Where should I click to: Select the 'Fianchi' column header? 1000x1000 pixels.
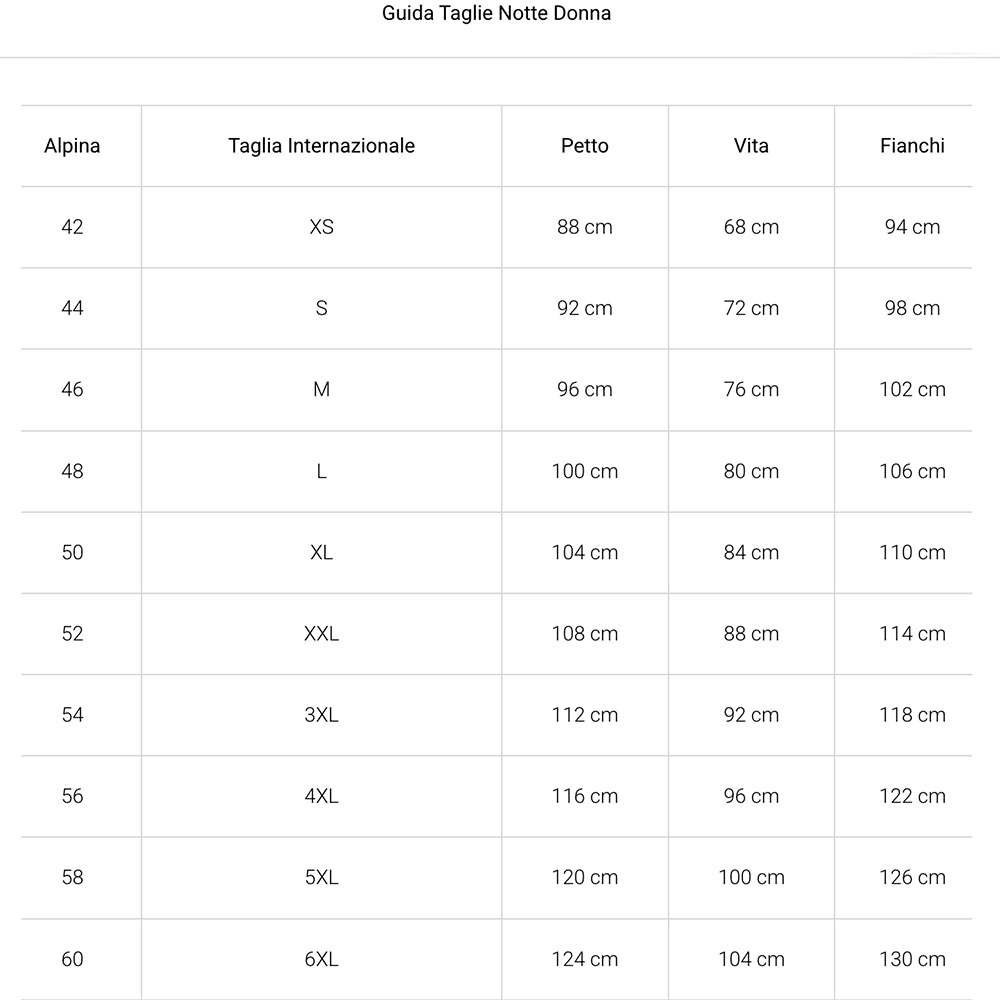pyautogui.click(x=912, y=146)
